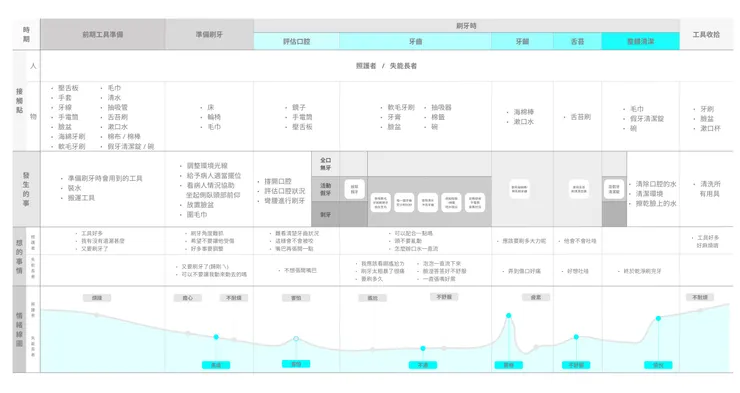This screenshot has width=740, height=393.
Task: Click the 時期 row label
Action: [26, 34]
